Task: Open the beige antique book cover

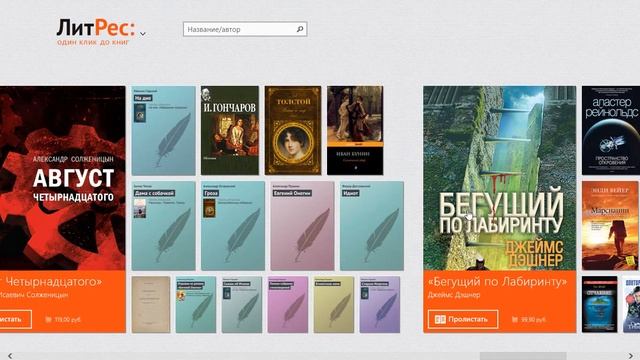Action: pos(151,304)
